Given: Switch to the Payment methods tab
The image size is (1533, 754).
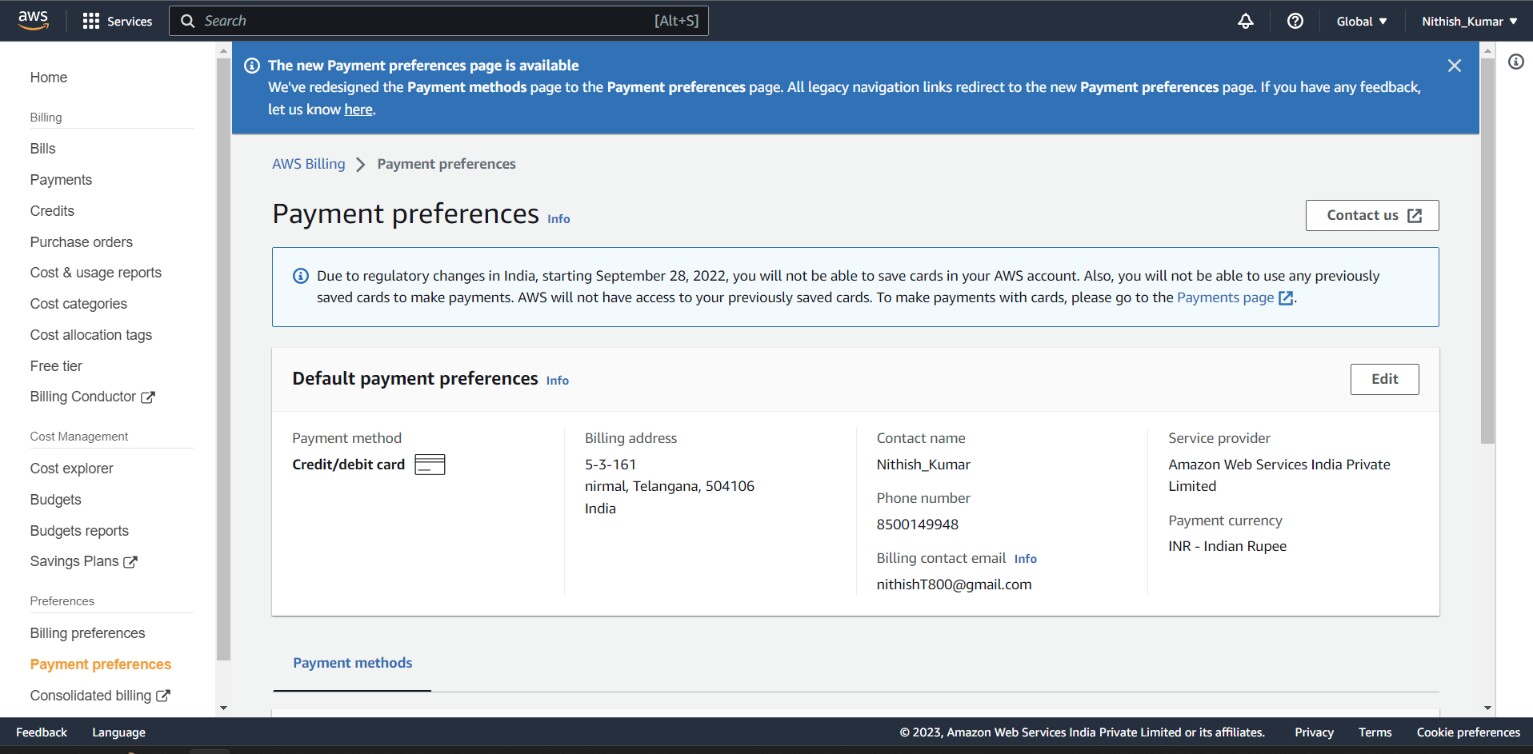Looking at the screenshot, I should pos(352,662).
